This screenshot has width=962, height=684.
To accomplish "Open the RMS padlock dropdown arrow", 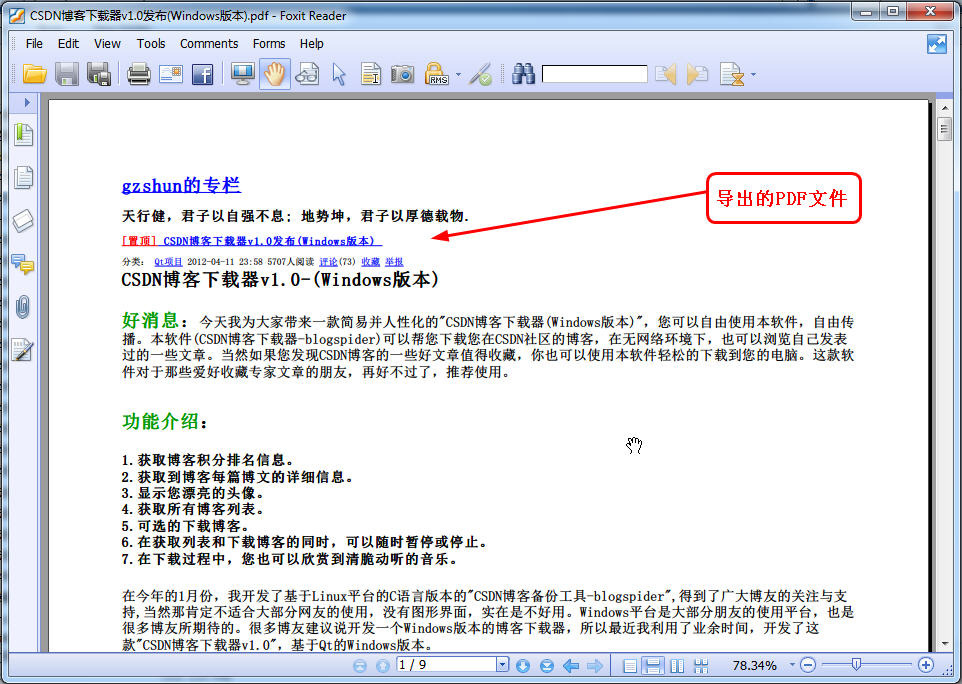I will click(458, 75).
